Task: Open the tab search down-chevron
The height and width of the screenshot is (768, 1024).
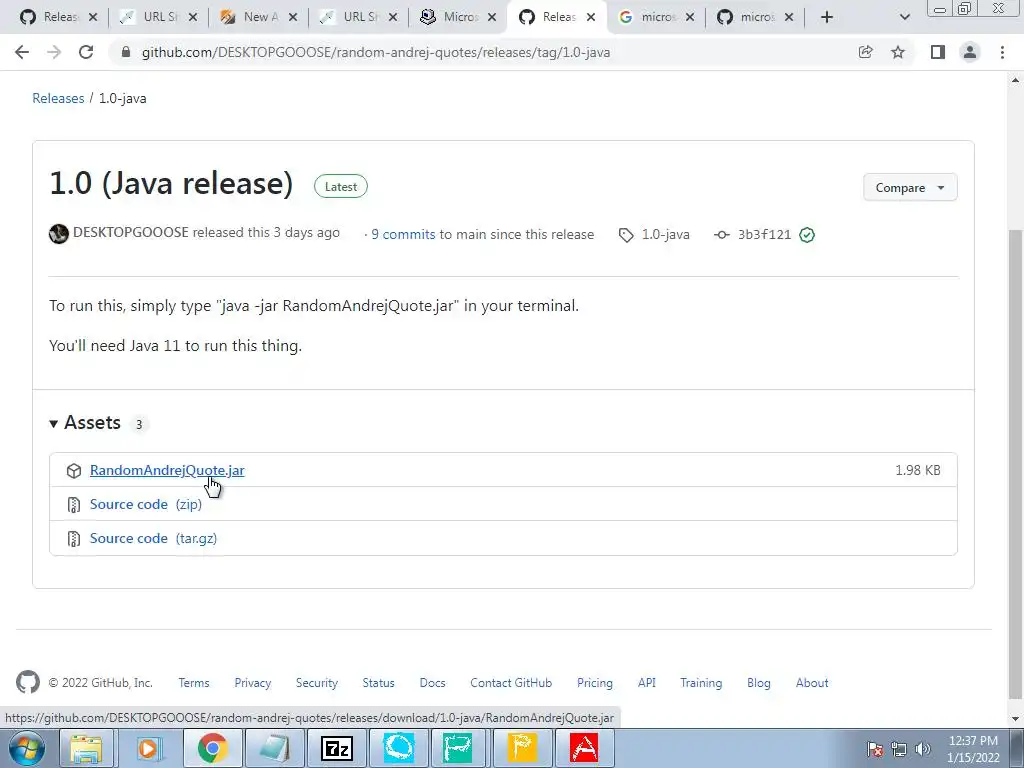Action: 904,17
